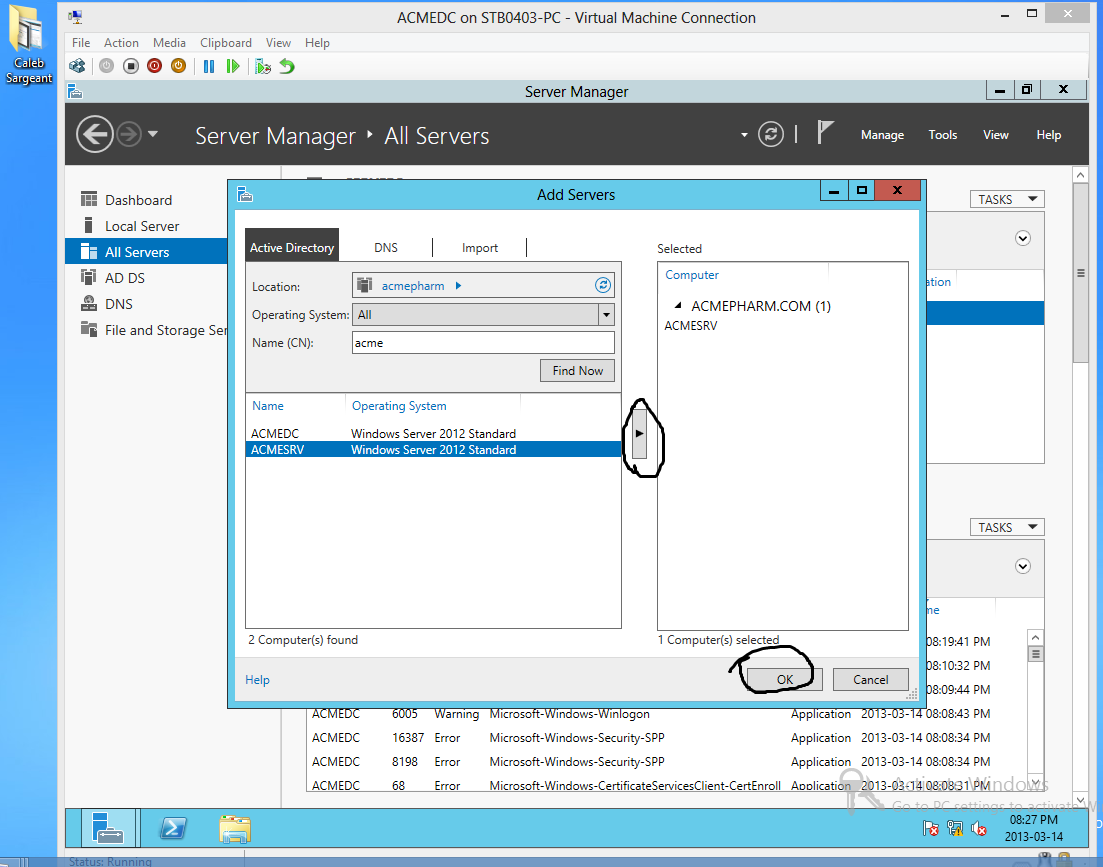Select All Servers in the sidebar

[146, 252]
